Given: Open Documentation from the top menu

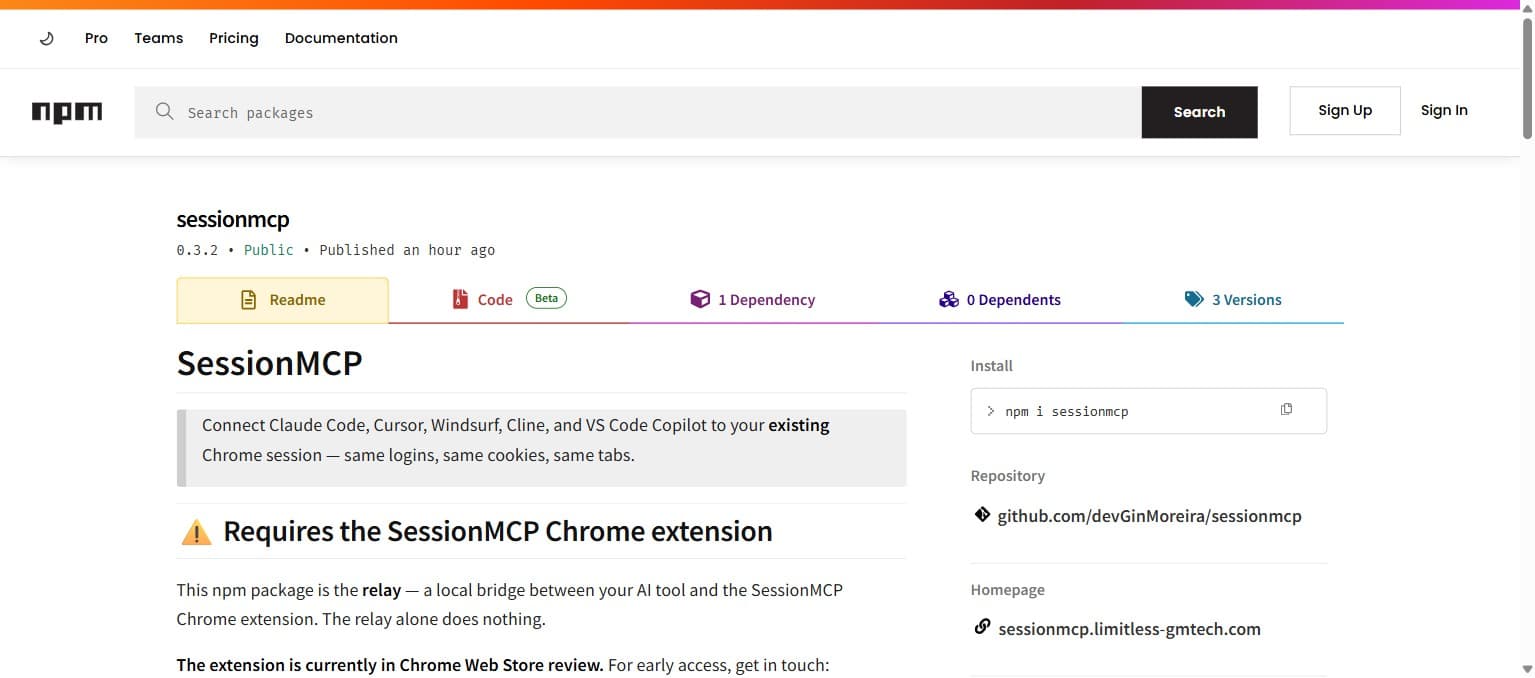Looking at the screenshot, I should pos(340,37).
